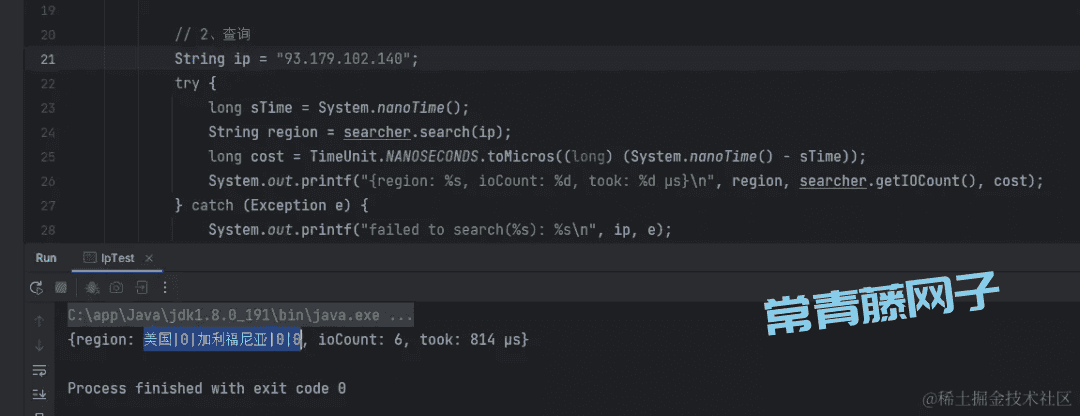Select the Run tool window label
Image resolution: width=1080 pixels, height=416 pixels.
(46, 258)
